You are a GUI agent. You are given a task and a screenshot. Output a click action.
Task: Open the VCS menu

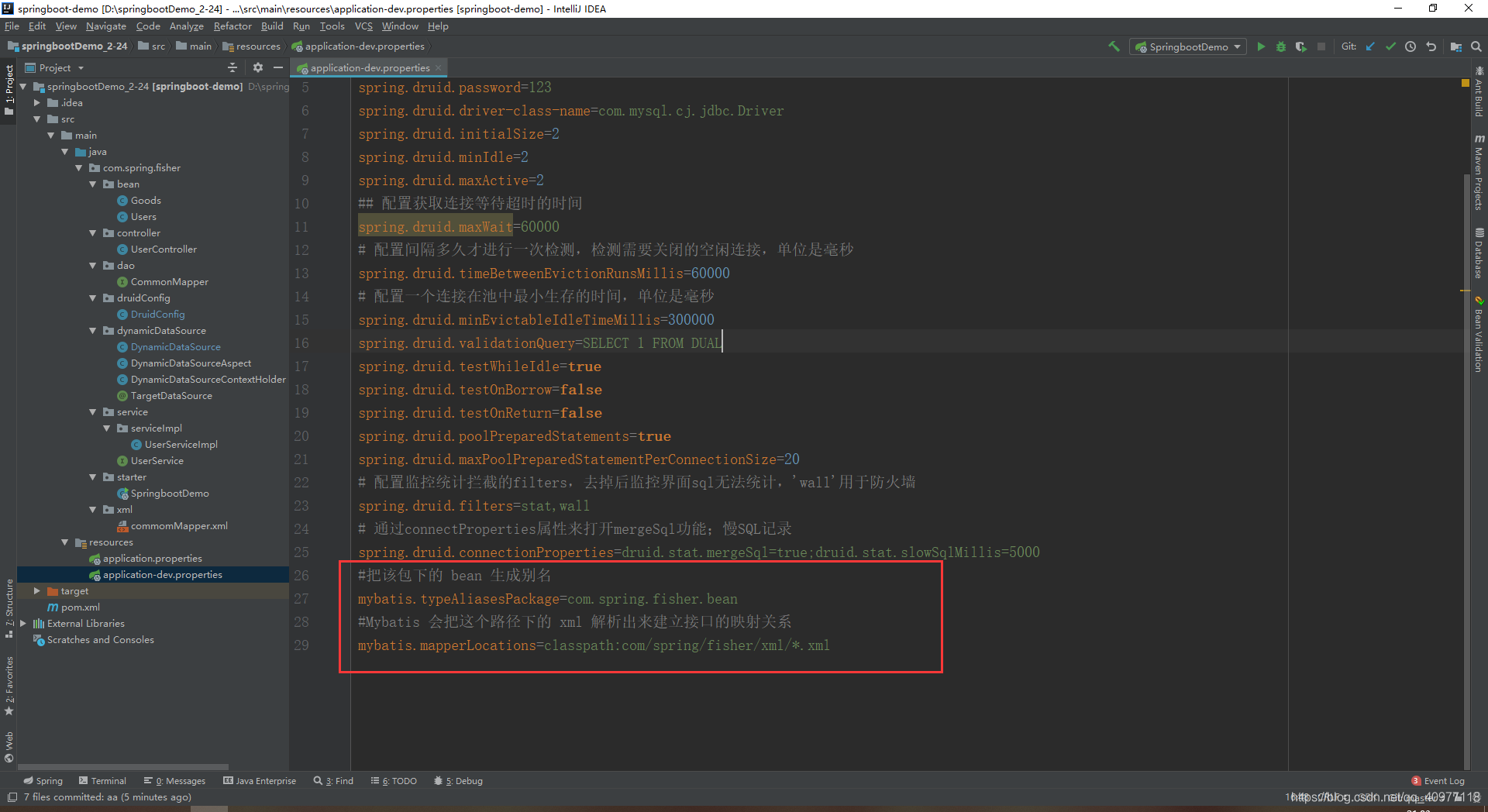(363, 26)
